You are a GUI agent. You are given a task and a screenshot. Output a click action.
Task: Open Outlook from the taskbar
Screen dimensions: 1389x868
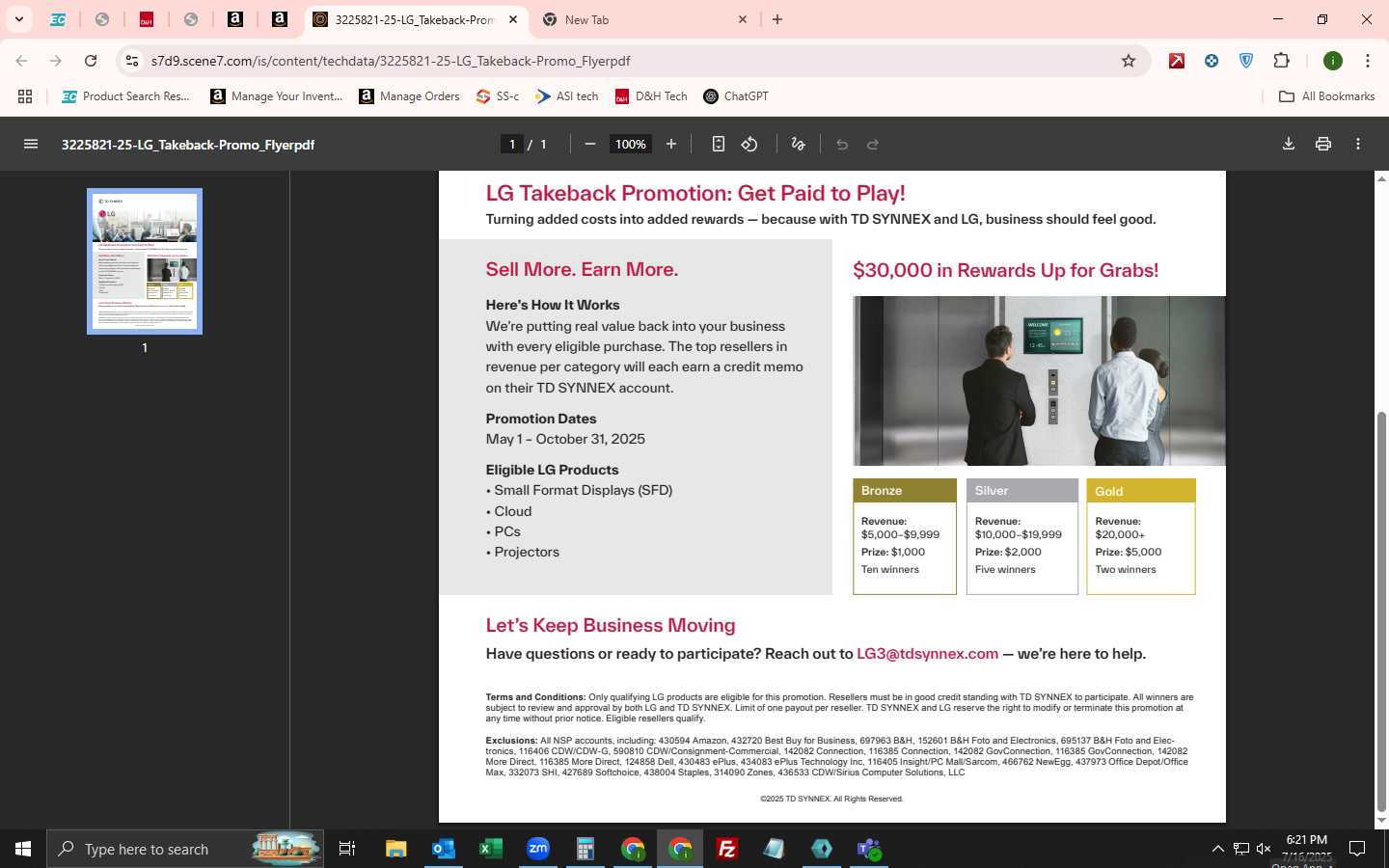pyautogui.click(x=443, y=849)
